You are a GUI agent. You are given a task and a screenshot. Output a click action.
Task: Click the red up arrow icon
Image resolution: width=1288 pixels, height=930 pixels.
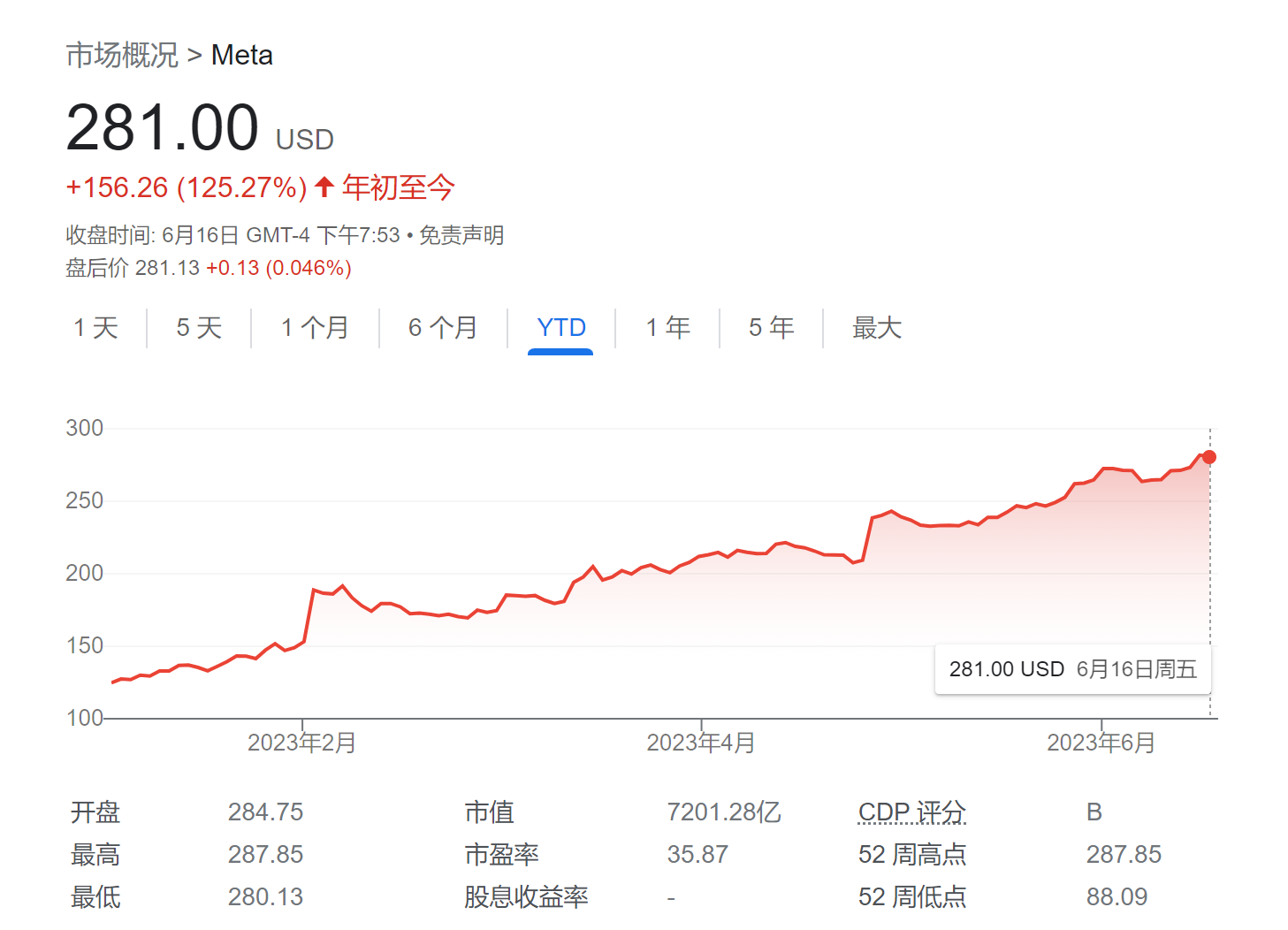point(324,187)
